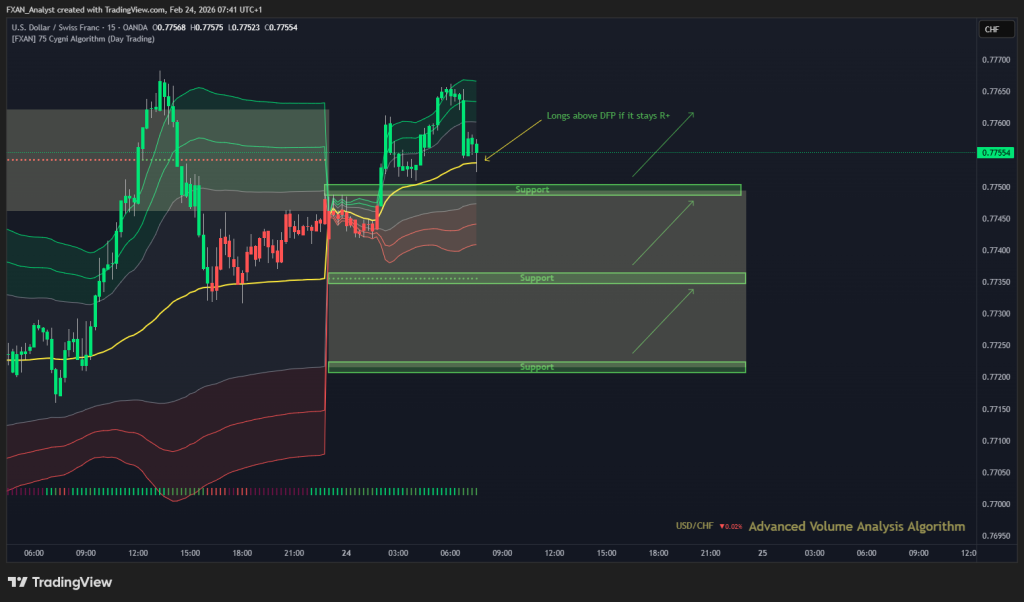Click the TradingView logo icon

(x=17, y=582)
